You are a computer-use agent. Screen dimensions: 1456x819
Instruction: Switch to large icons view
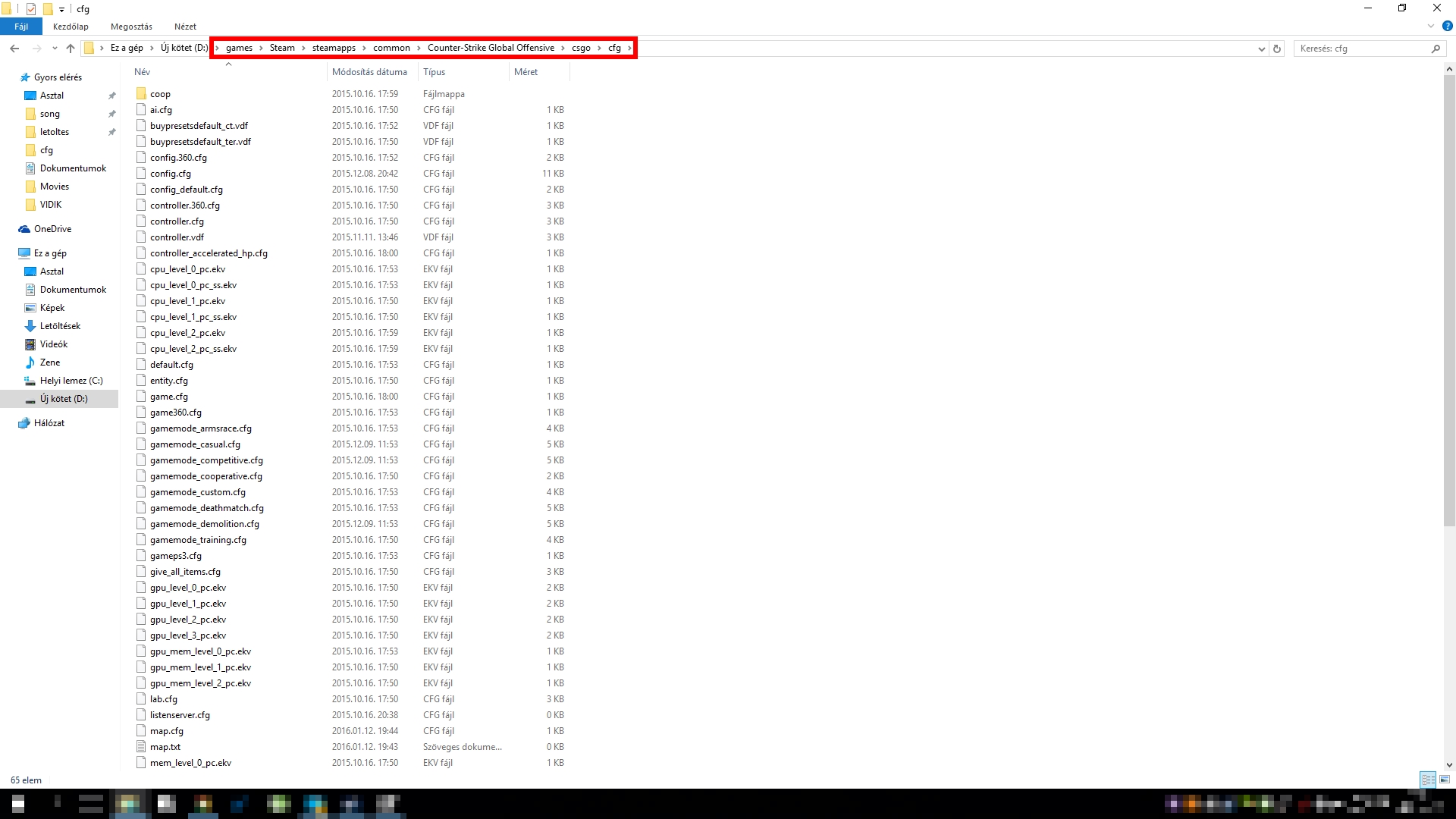point(1445,780)
